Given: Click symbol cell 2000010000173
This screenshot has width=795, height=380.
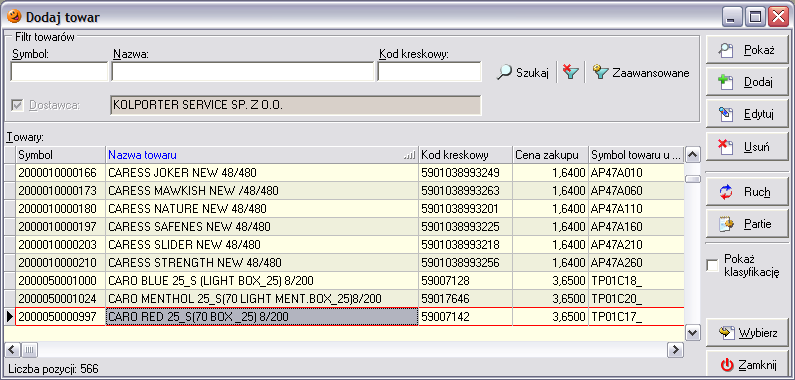Looking at the screenshot, I should tap(61, 191).
